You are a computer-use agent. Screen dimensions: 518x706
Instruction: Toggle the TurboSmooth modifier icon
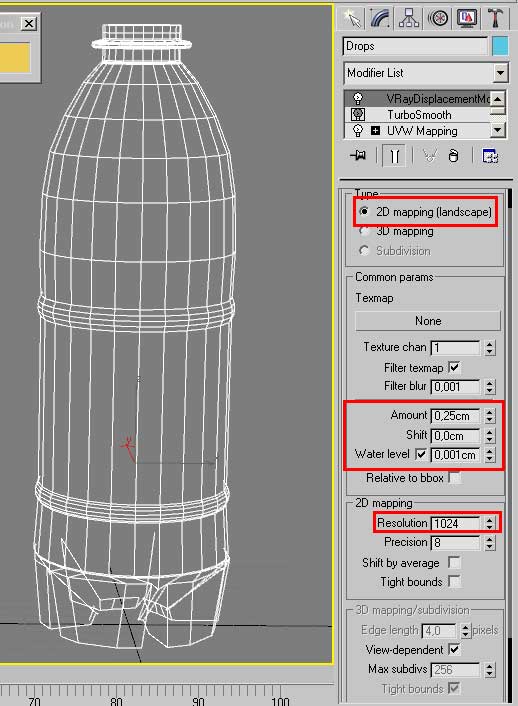point(358,114)
